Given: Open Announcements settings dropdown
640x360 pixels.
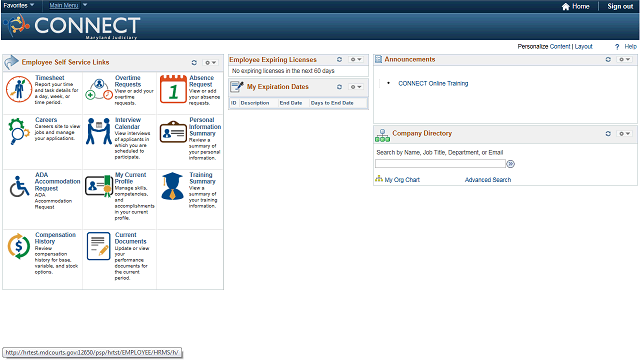Looking at the screenshot, I should pos(625,59).
